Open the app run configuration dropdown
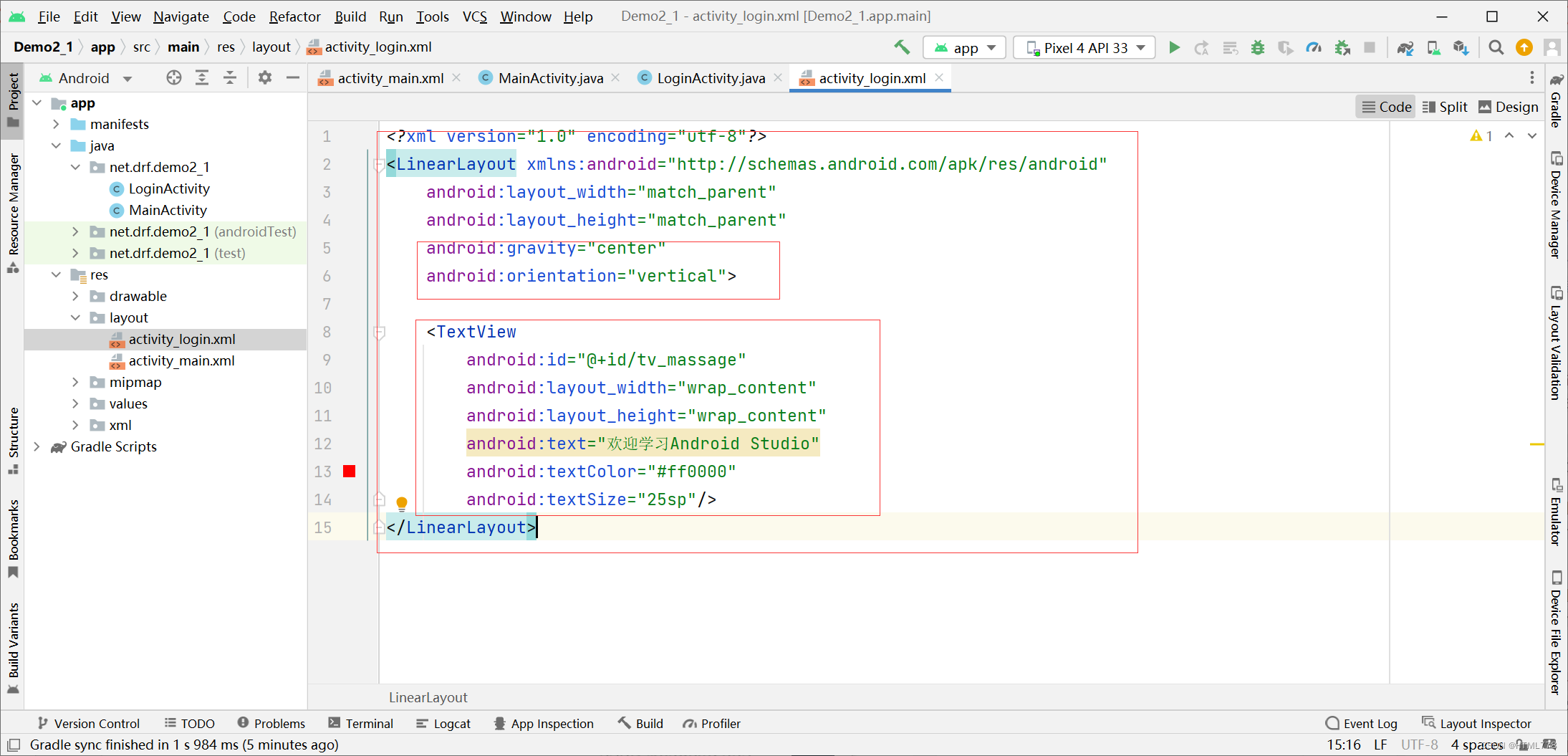 pos(965,47)
